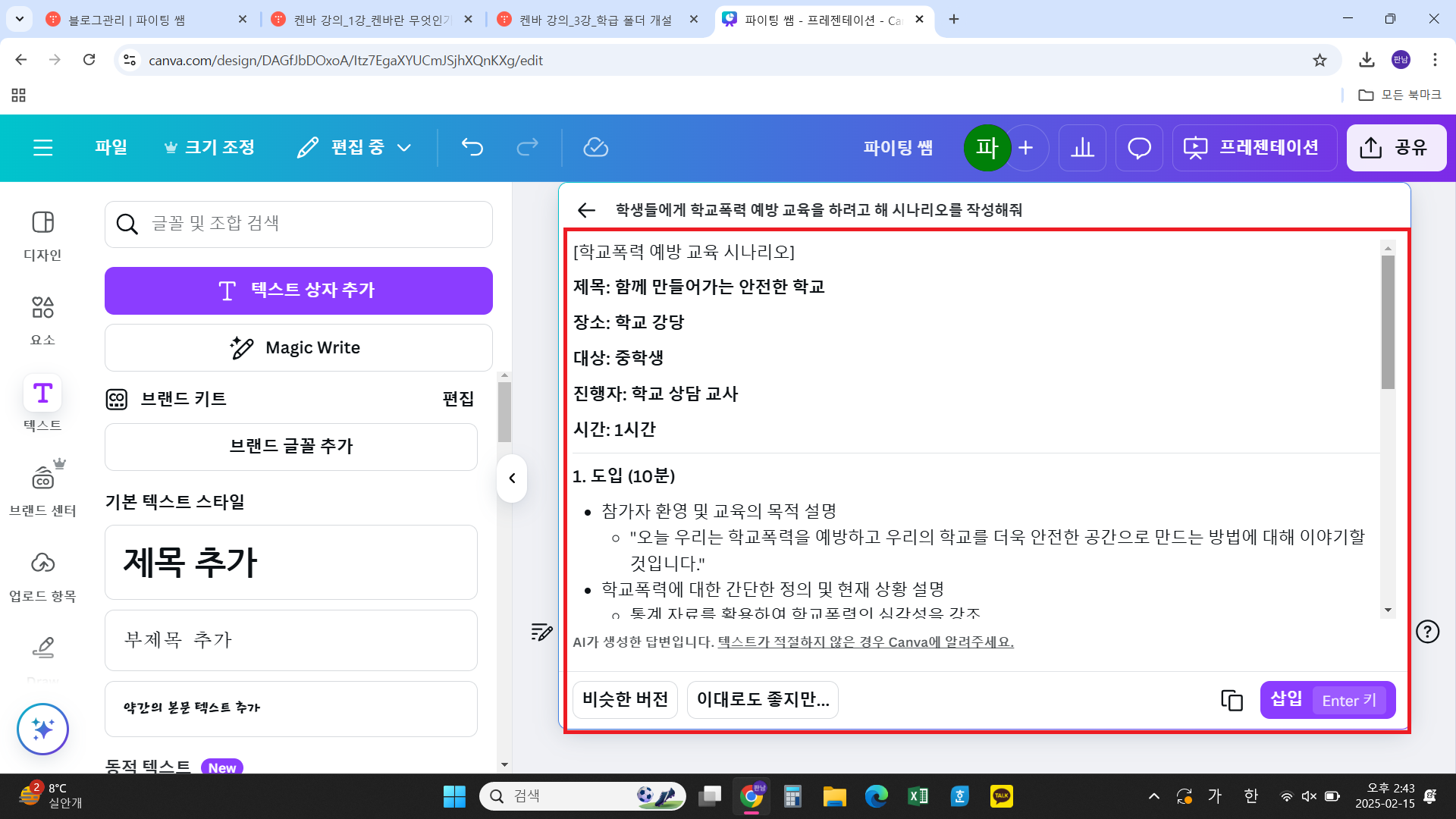The width and height of the screenshot is (1456, 819).
Task: Request 비슷한 버전 of the AI text
Action: coord(625,699)
